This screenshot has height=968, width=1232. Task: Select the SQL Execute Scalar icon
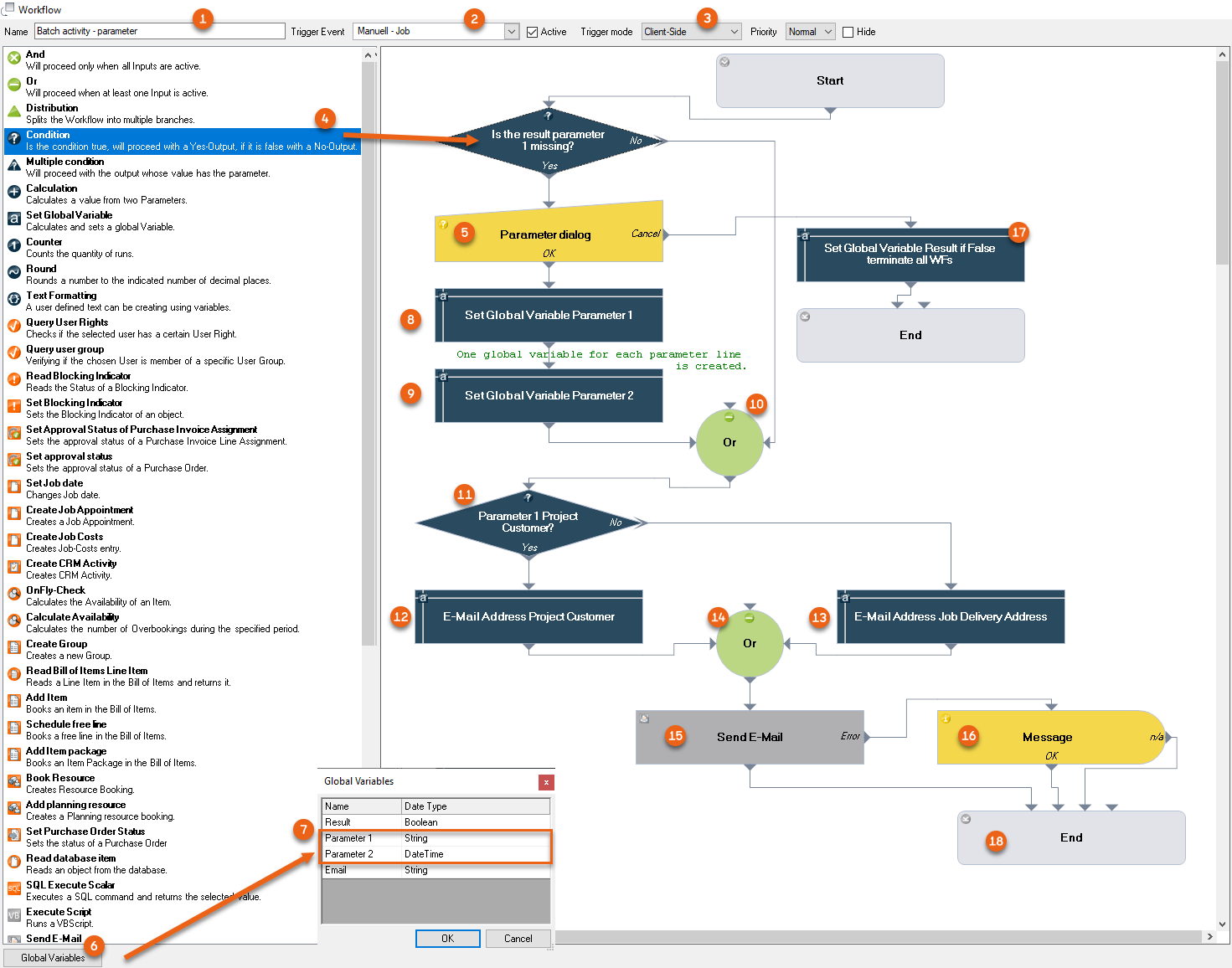(14, 888)
